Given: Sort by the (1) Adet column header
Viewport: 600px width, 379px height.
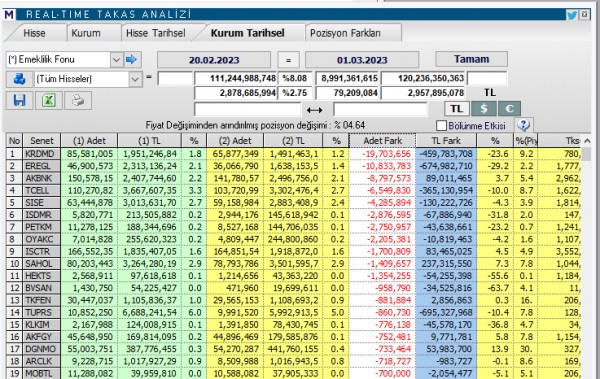Looking at the screenshot, I should click(89, 141).
